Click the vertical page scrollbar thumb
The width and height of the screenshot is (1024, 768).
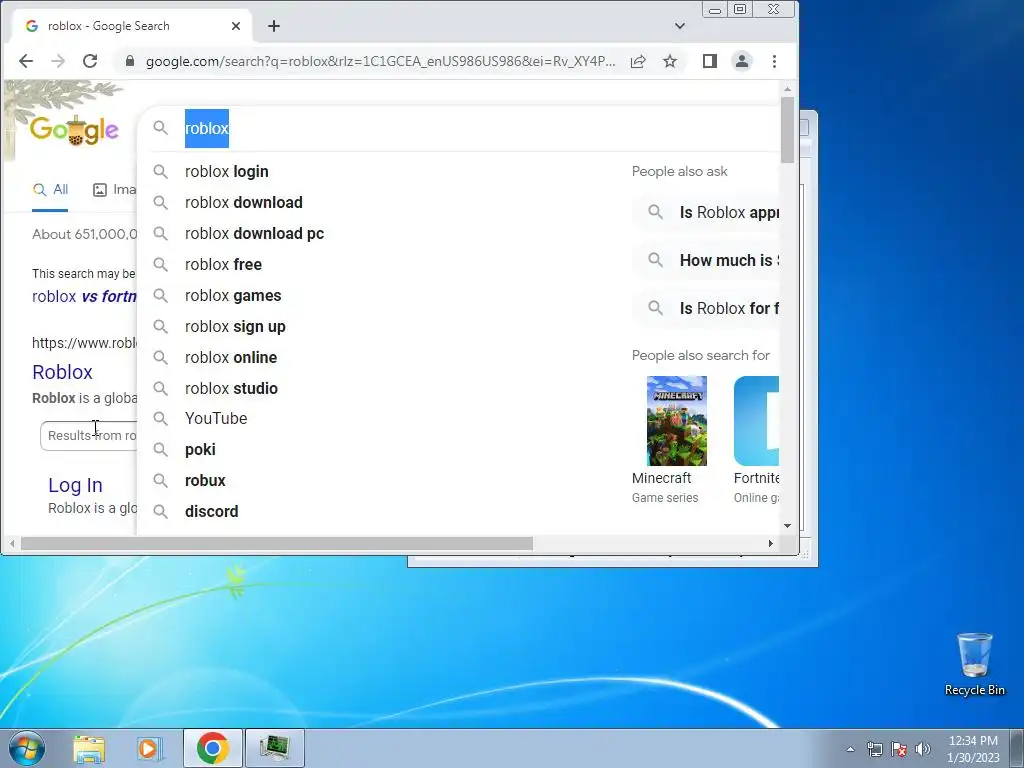pos(788,129)
